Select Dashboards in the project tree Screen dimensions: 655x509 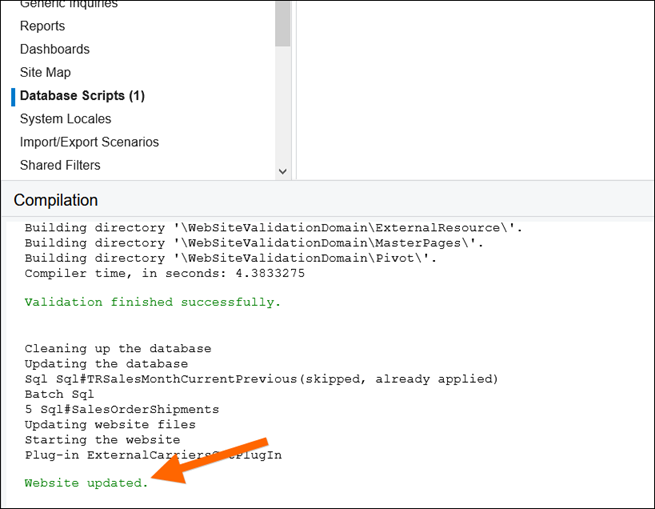tap(55, 49)
